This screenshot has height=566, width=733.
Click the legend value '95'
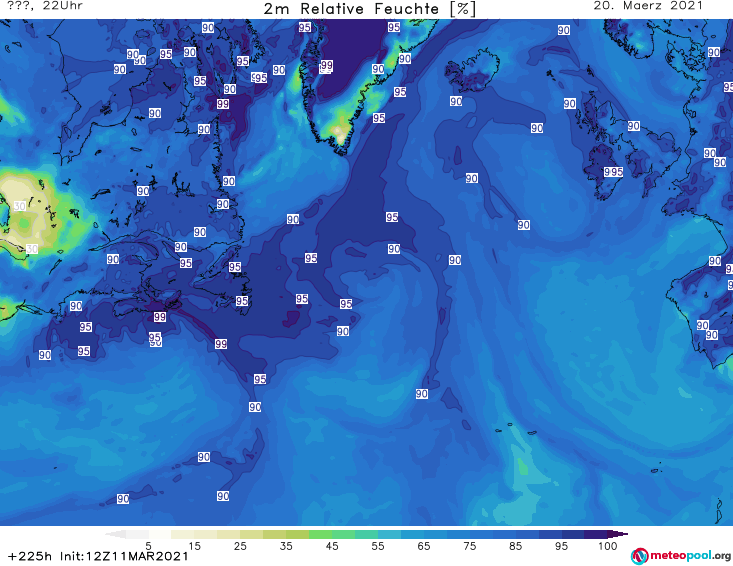click(x=561, y=546)
